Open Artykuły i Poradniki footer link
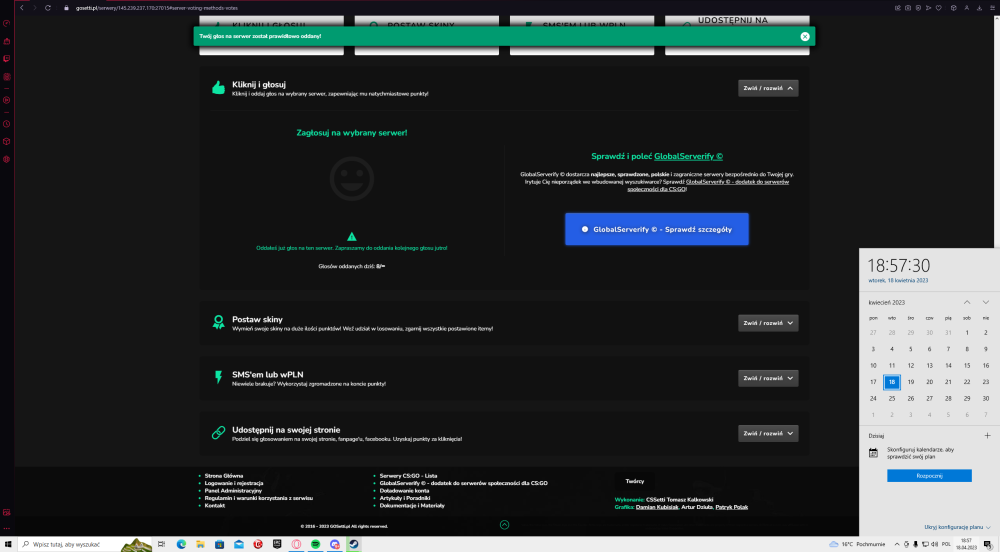 pyautogui.click(x=405, y=498)
